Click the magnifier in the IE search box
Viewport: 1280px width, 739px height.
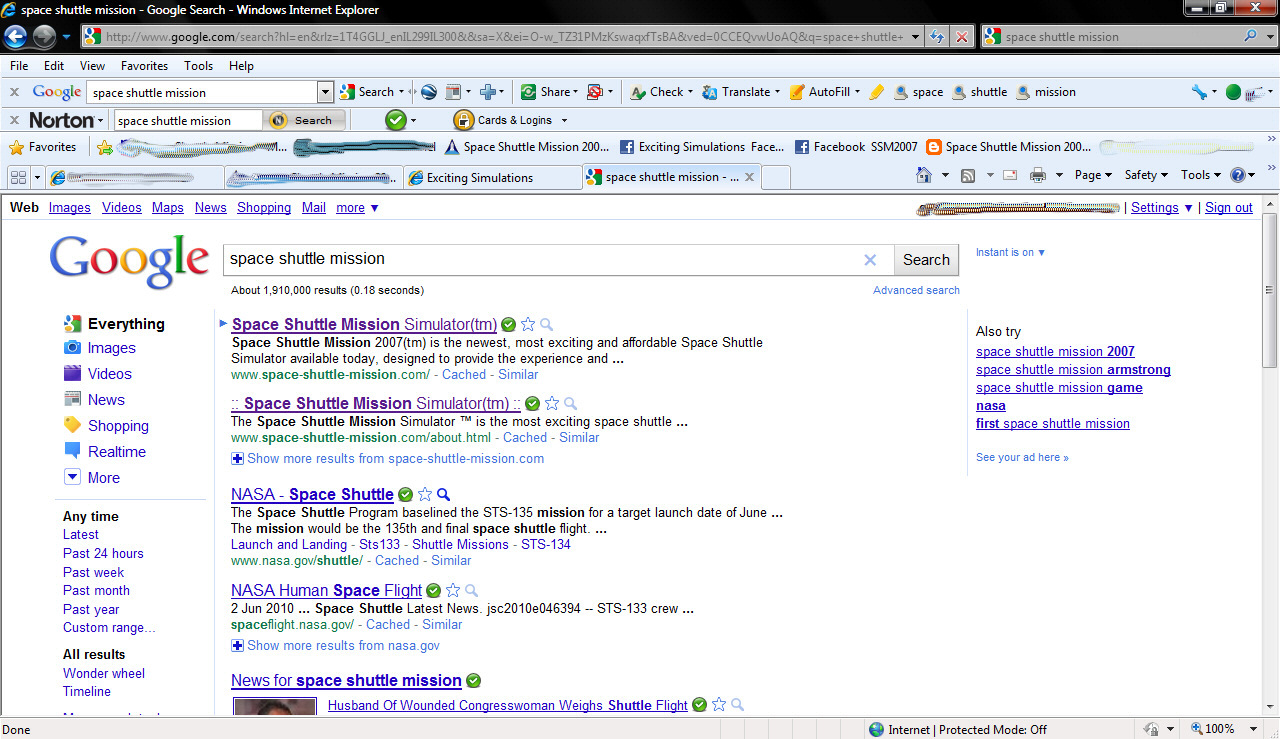pos(1251,36)
